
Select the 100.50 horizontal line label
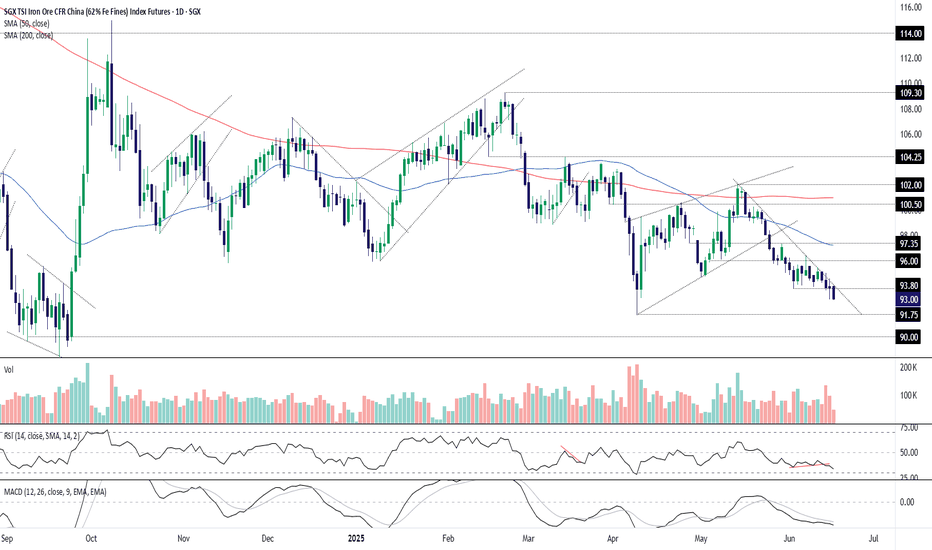(911, 205)
